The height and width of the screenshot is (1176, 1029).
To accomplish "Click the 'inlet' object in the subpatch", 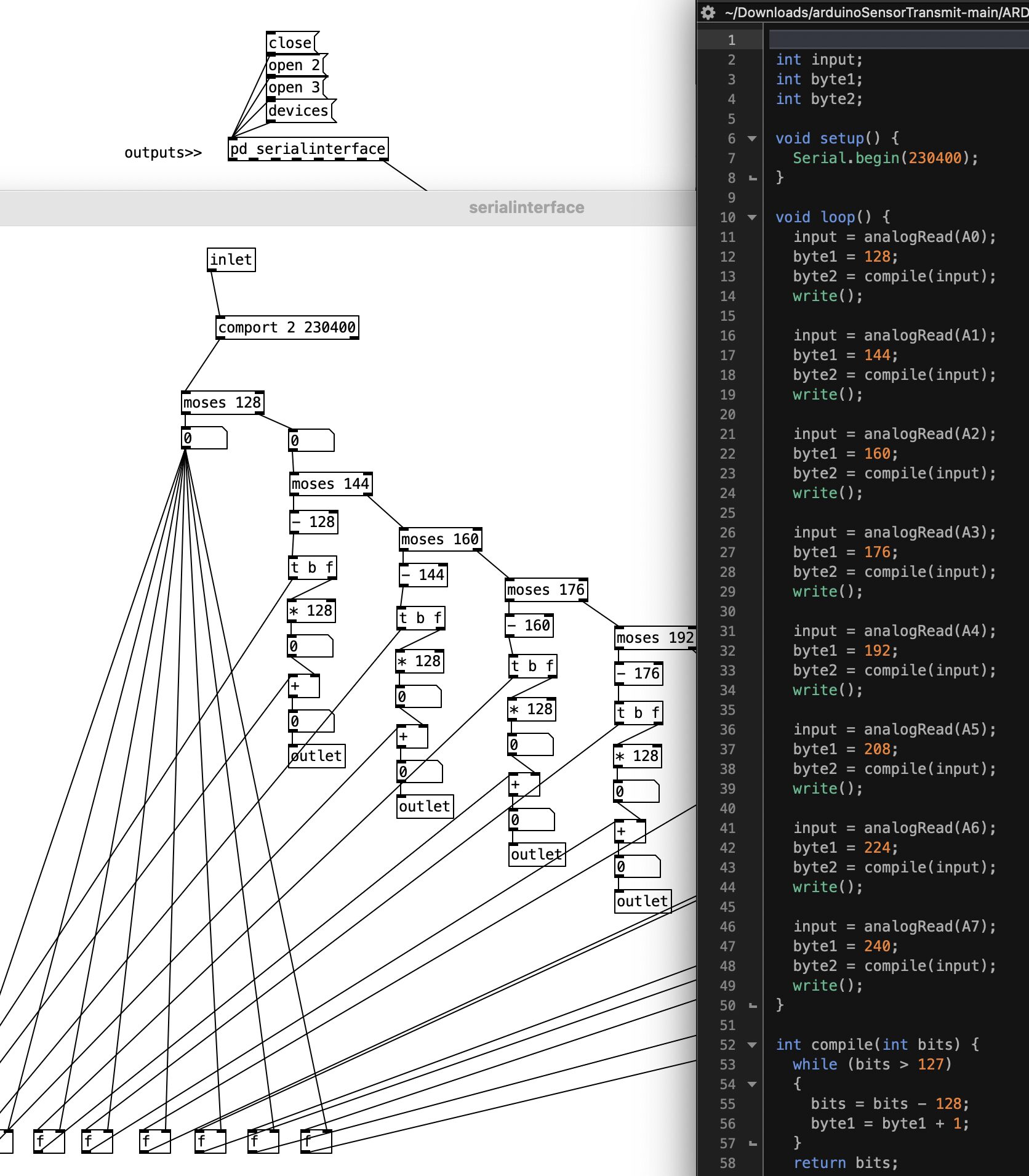I will (x=231, y=260).
